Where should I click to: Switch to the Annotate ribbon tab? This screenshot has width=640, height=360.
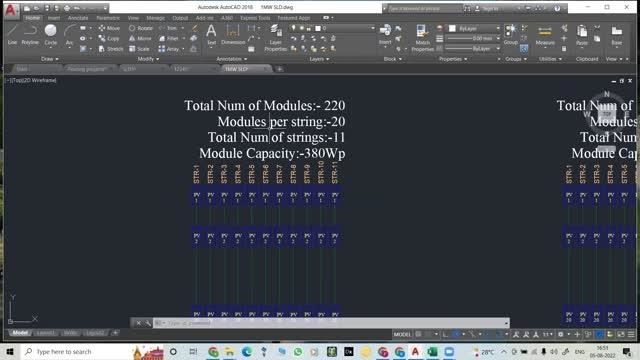[x=78, y=18]
